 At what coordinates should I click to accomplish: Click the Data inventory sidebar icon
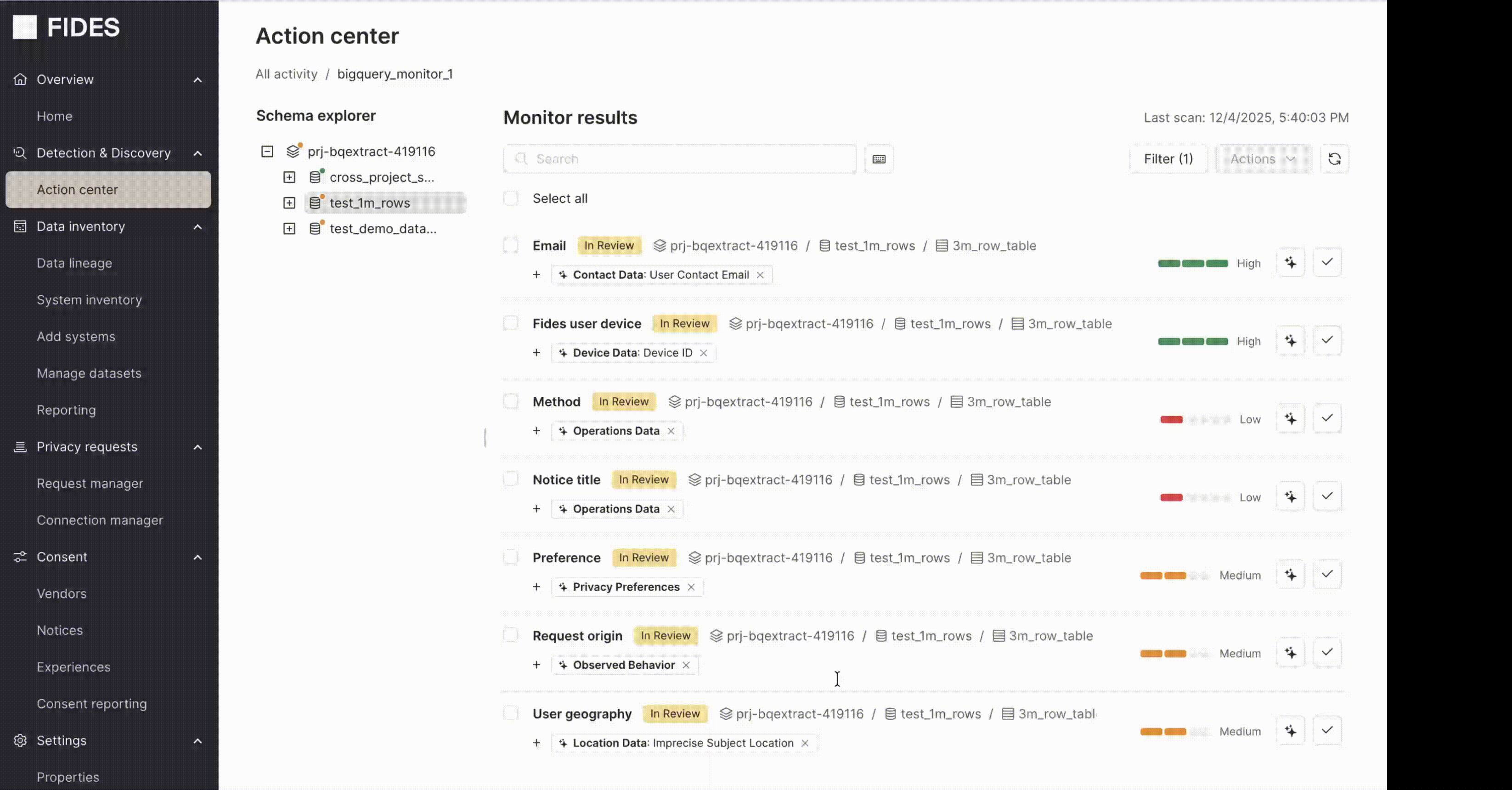point(19,226)
